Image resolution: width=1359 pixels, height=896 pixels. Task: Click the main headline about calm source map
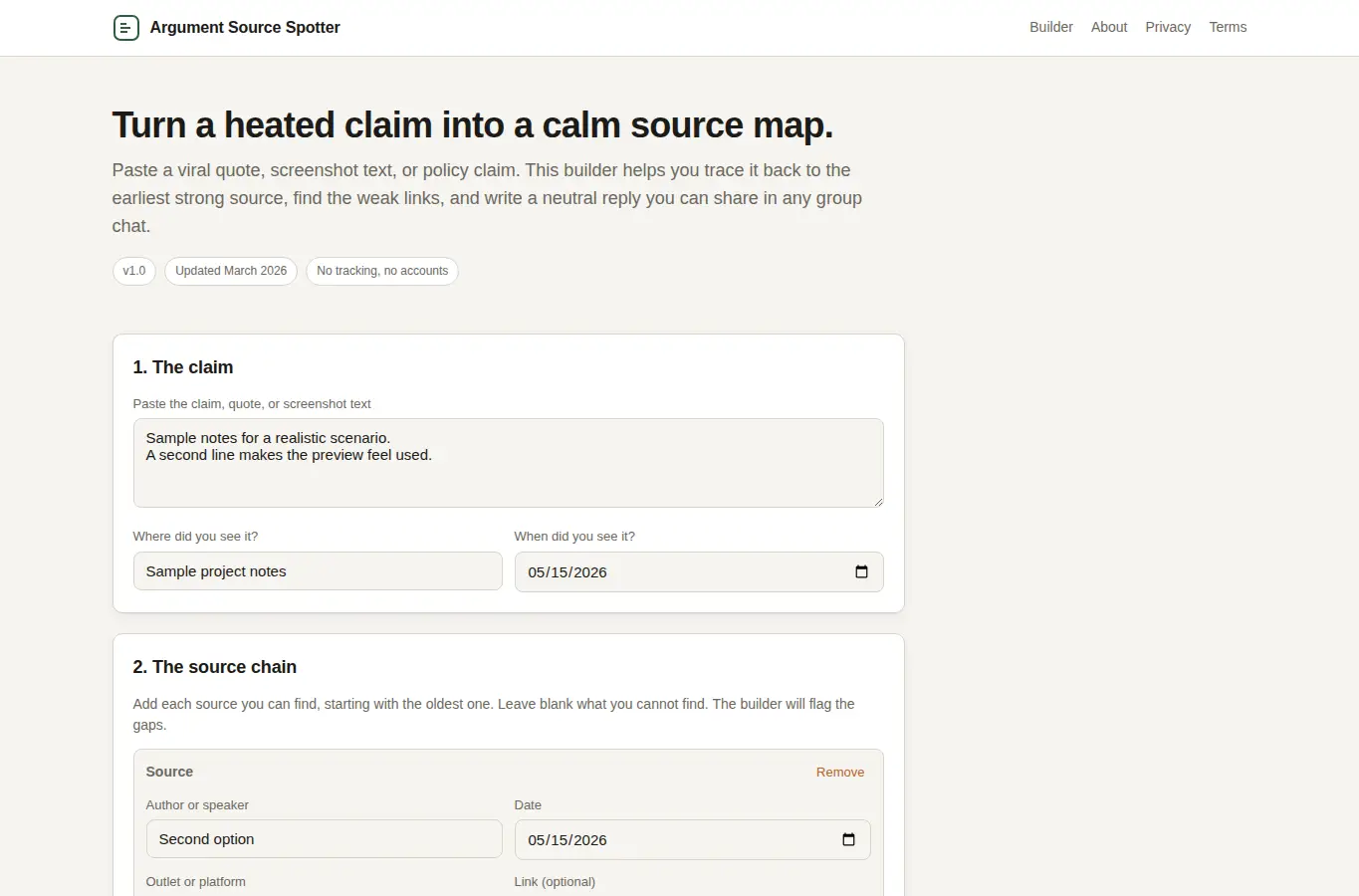[473, 125]
